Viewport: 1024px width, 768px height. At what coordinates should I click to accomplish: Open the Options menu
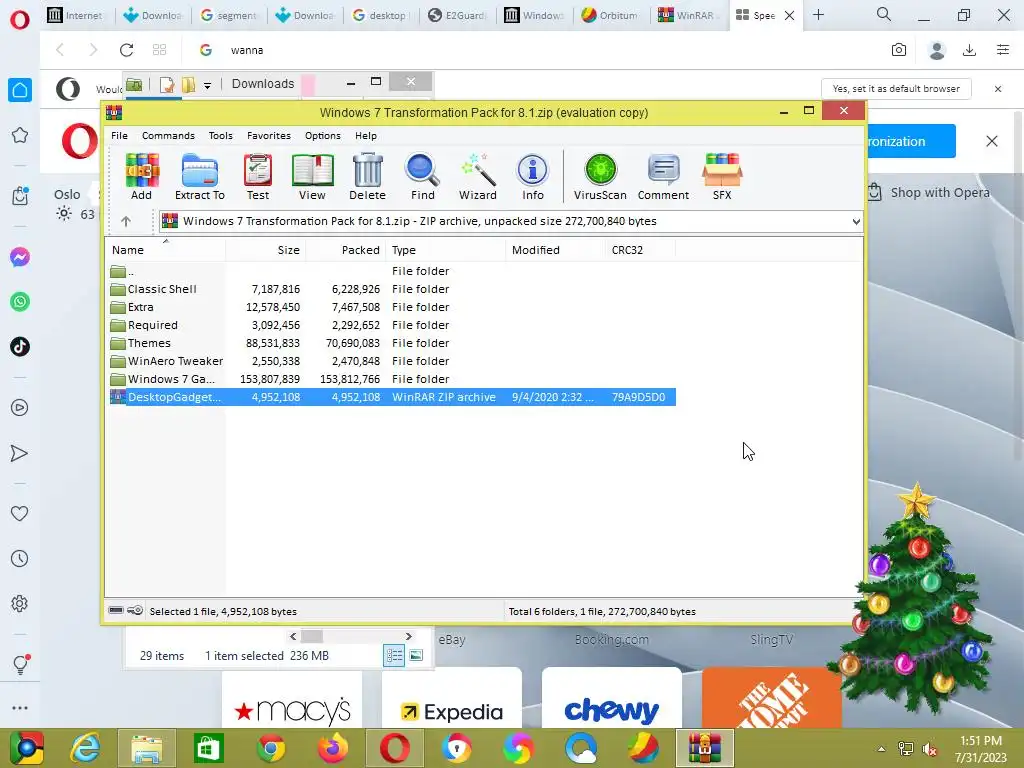(323, 136)
